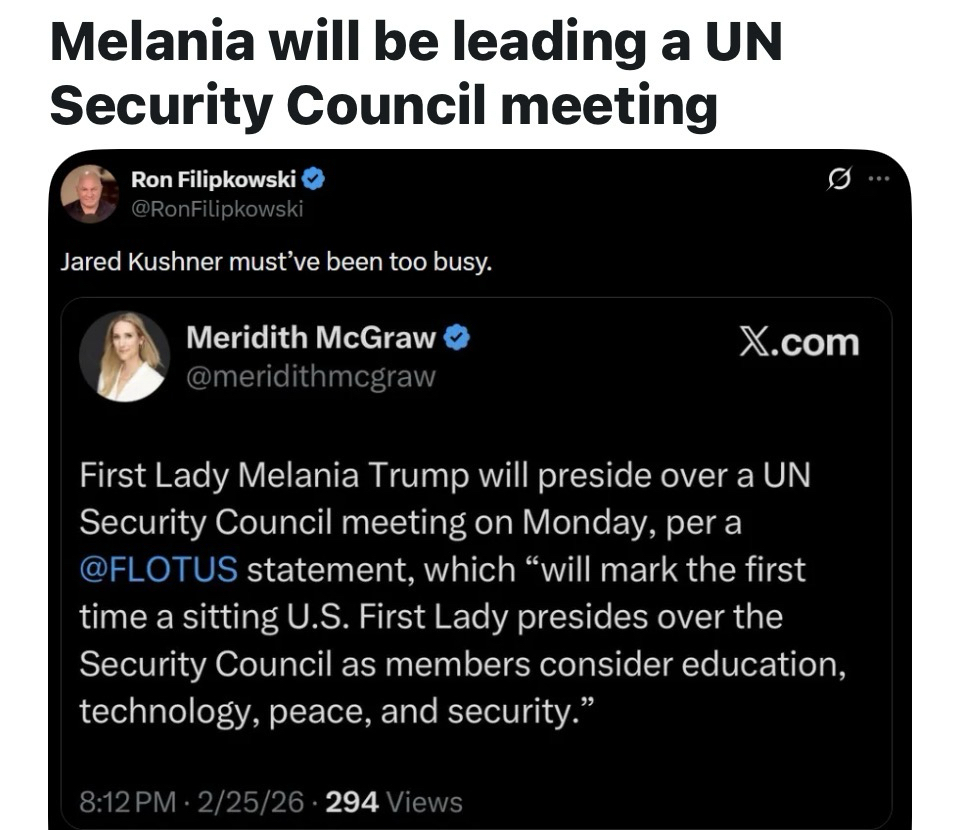This screenshot has width=960, height=830.
Task: Click the 2/25/26 post date
Action: (238, 802)
